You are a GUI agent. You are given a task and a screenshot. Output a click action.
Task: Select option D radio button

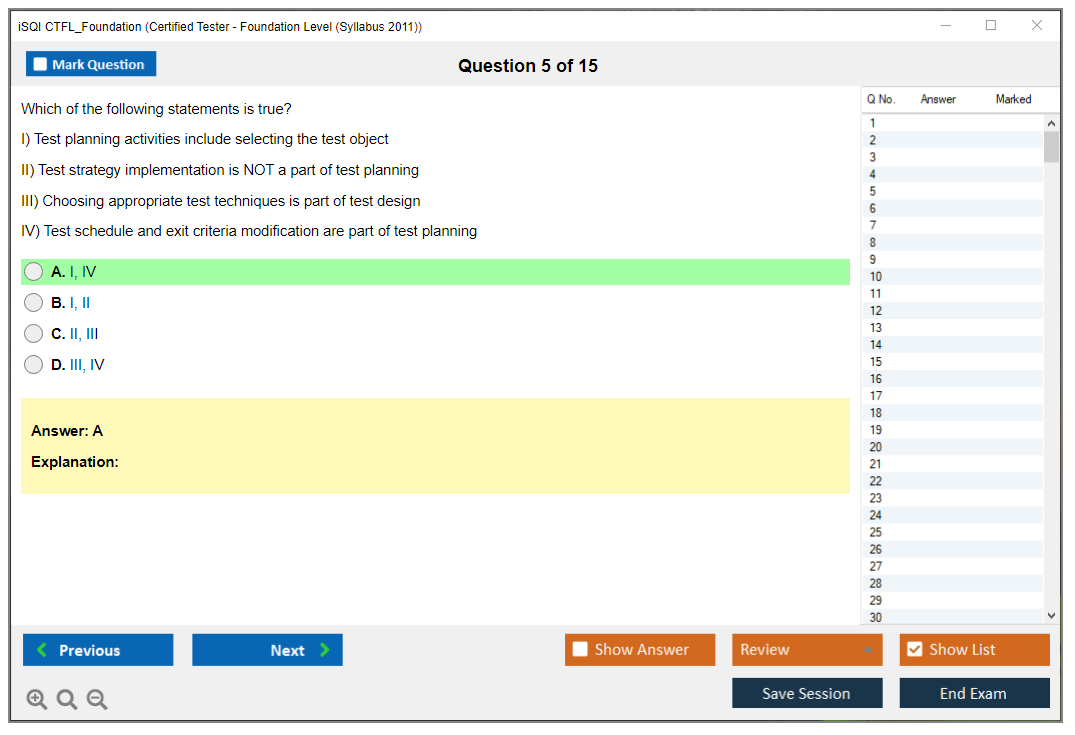click(x=34, y=365)
